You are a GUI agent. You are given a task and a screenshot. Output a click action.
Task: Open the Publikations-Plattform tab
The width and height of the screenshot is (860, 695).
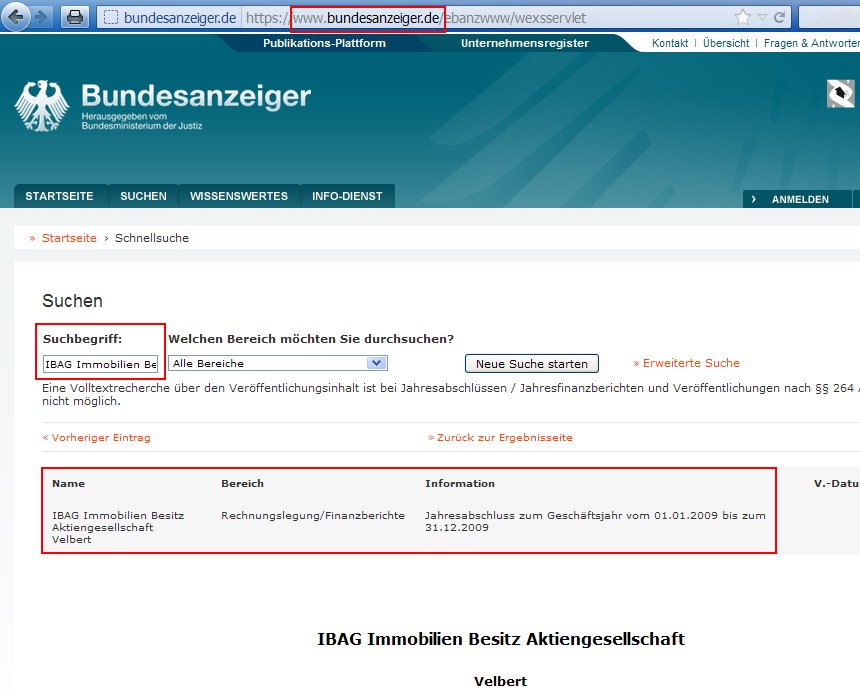[324, 43]
